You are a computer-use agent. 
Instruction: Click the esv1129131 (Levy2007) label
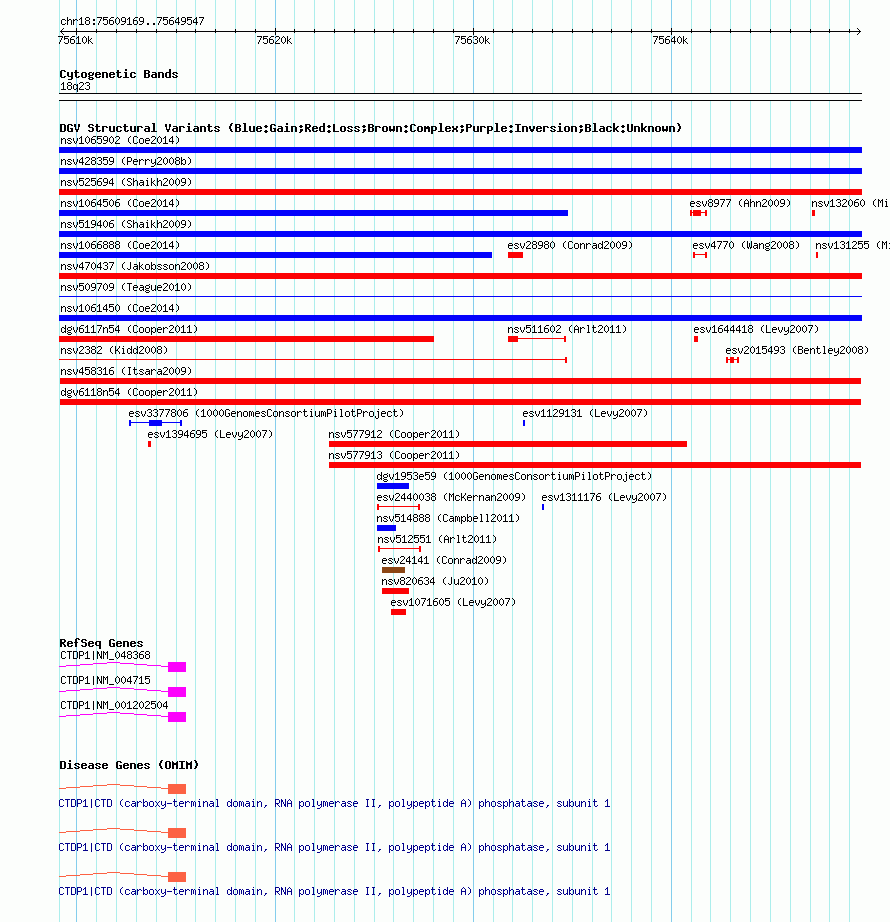(585, 413)
